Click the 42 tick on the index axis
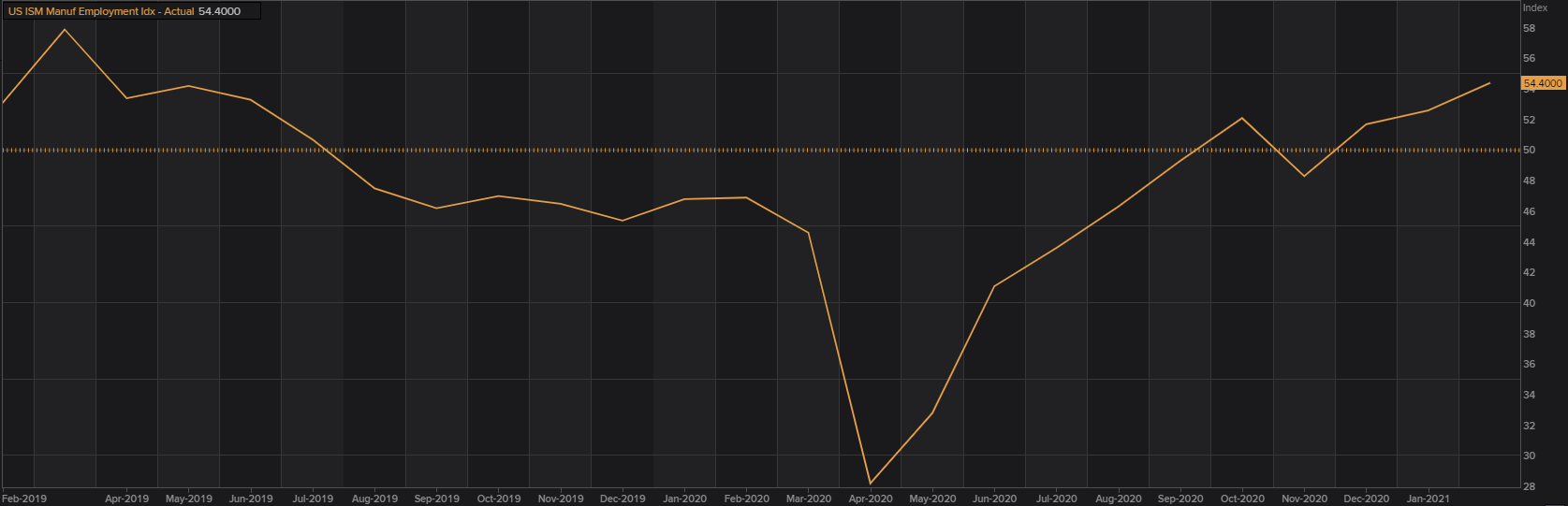Viewport: 1568px width, 506px height. tap(1529, 272)
